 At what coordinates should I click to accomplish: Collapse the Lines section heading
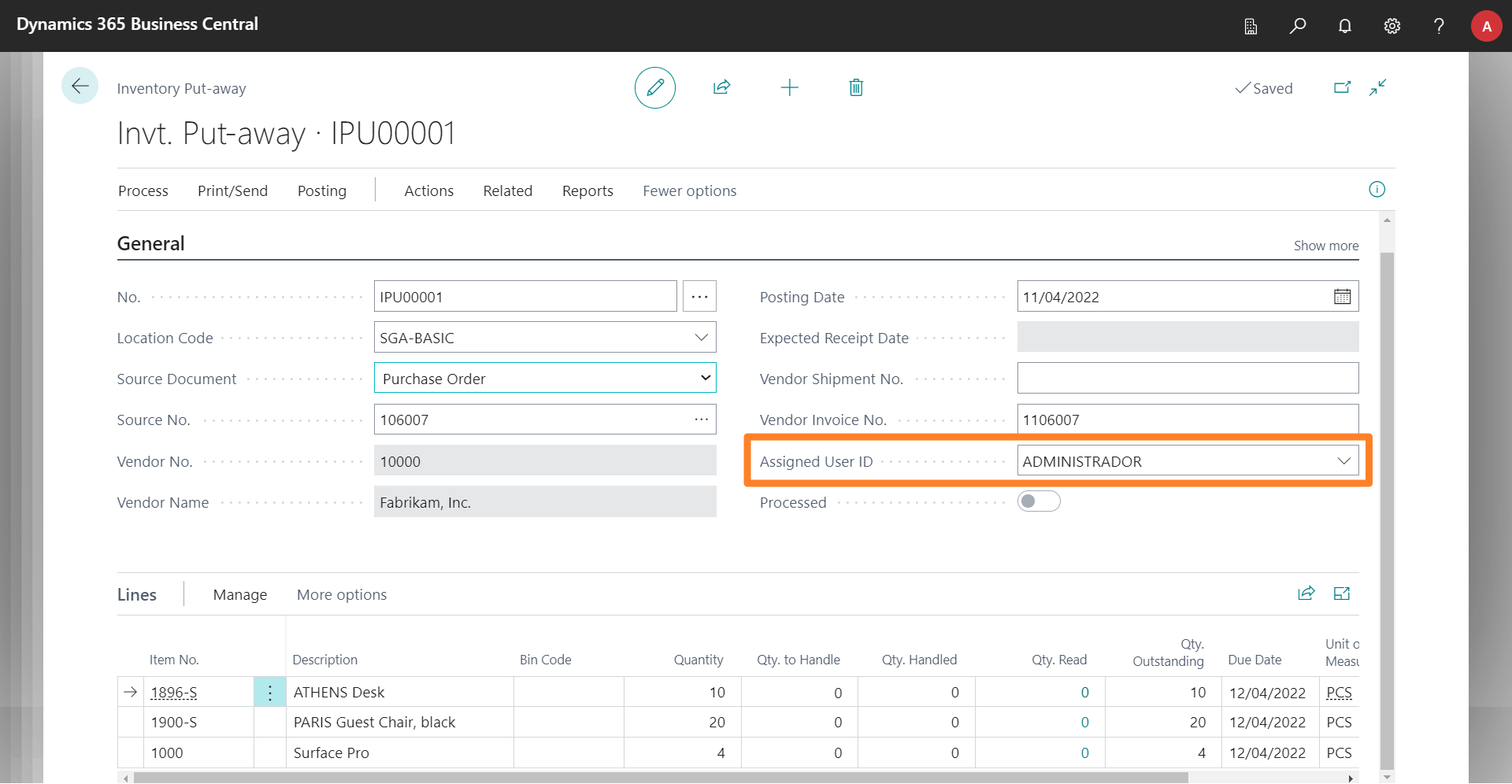tap(137, 594)
